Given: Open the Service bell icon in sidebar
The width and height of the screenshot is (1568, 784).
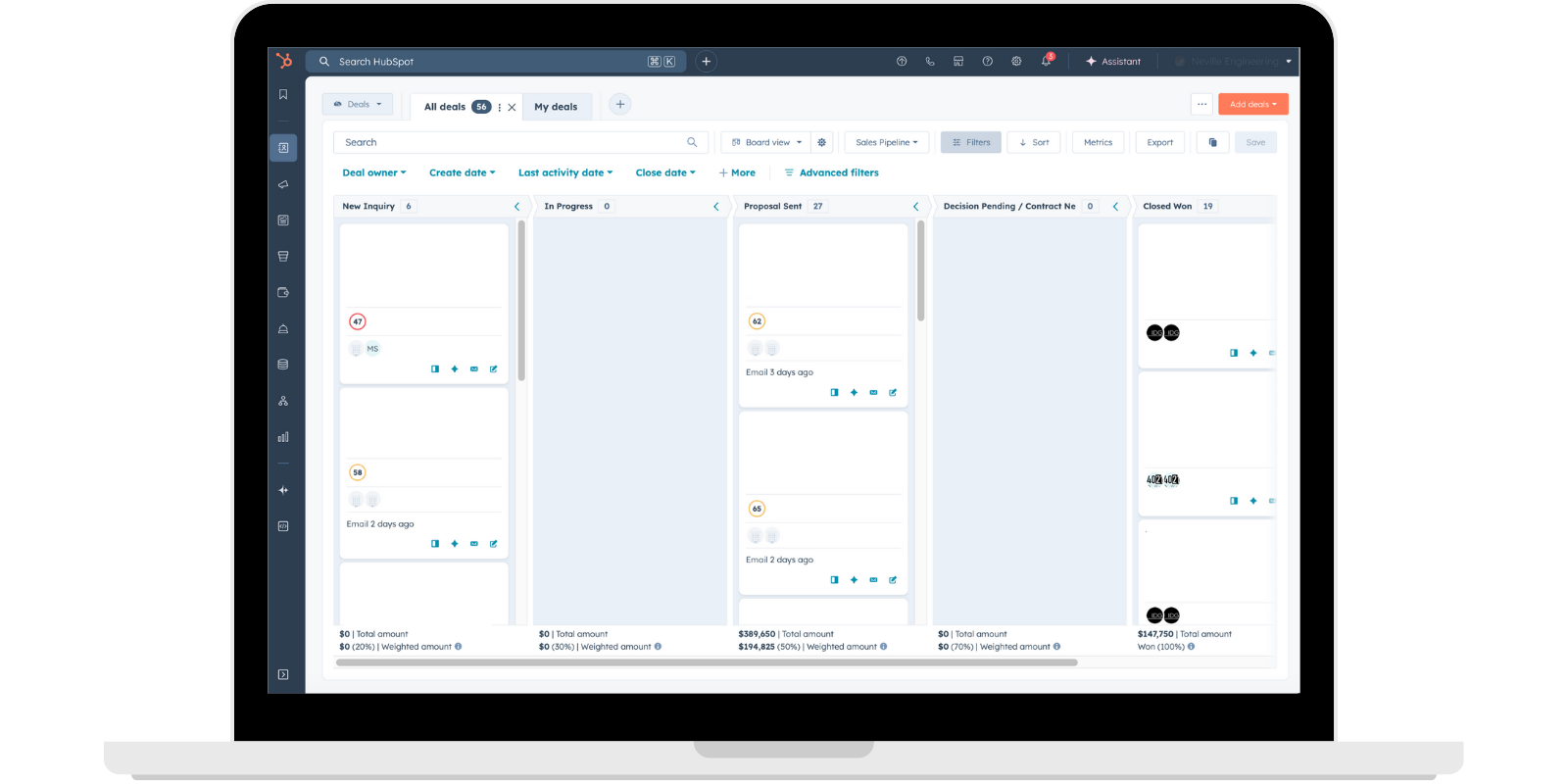Looking at the screenshot, I should point(283,328).
